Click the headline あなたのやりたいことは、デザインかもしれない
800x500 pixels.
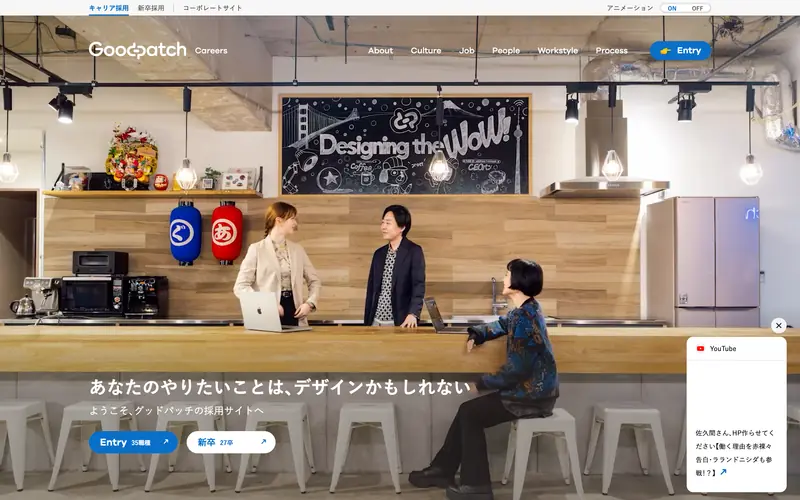coord(280,387)
